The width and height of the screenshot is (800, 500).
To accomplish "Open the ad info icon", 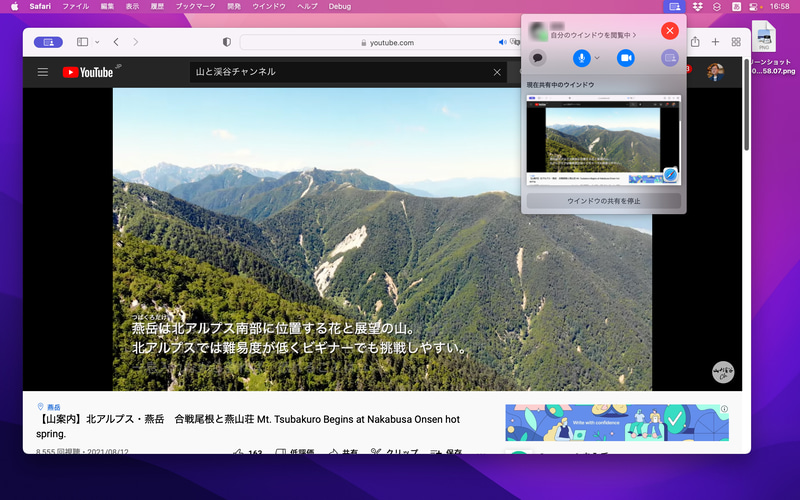I will pyautogui.click(x=724, y=409).
